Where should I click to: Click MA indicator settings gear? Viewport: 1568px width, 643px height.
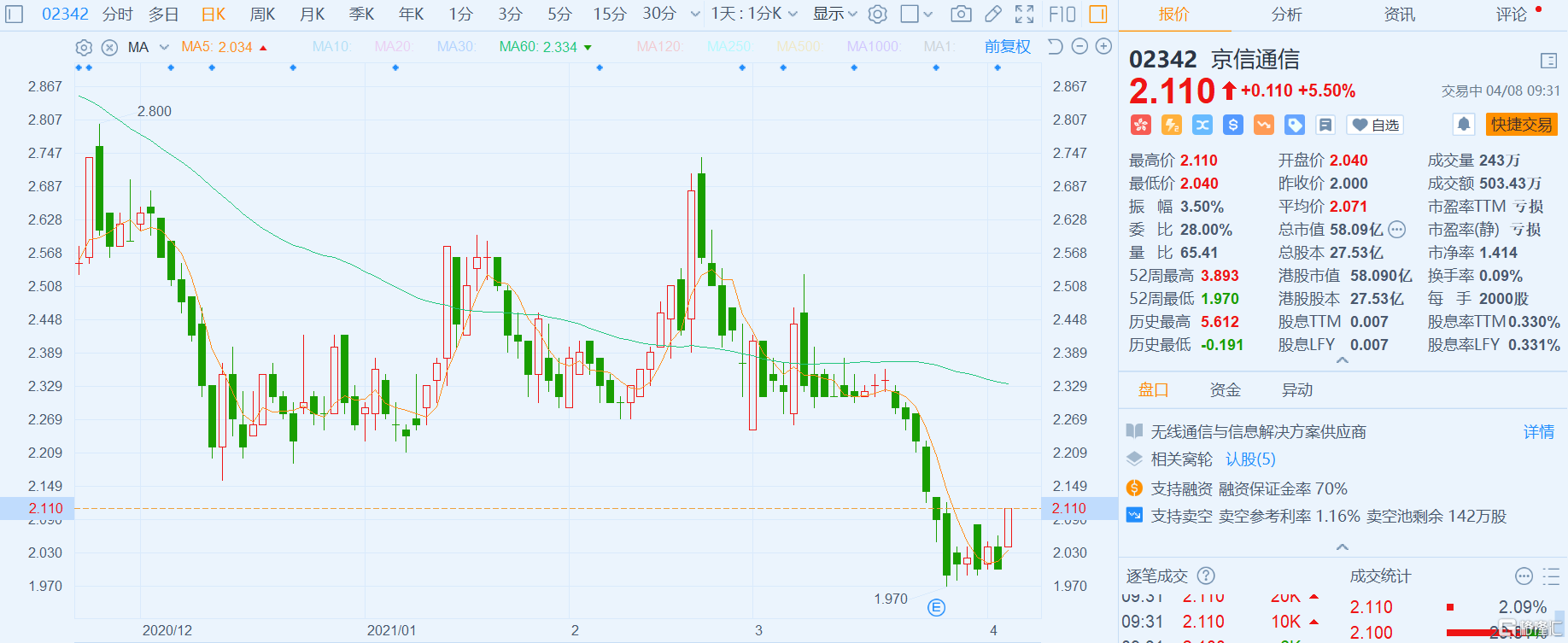(x=84, y=47)
